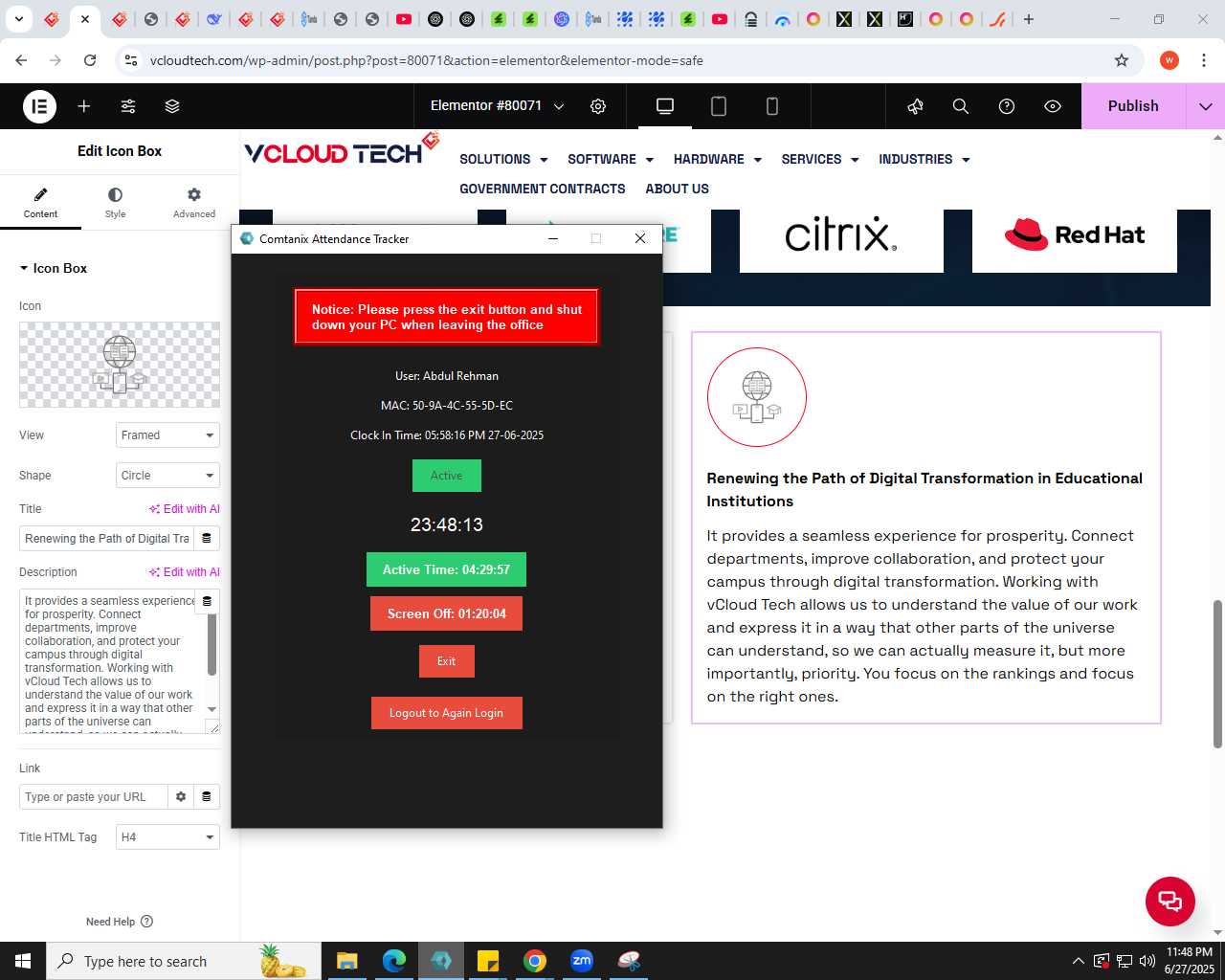1225x980 pixels.
Task: Switch to mobile preview mode
Action: tap(772, 106)
